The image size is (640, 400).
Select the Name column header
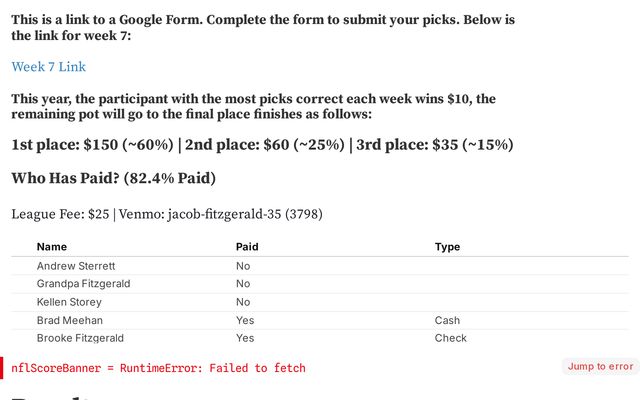click(52, 247)
